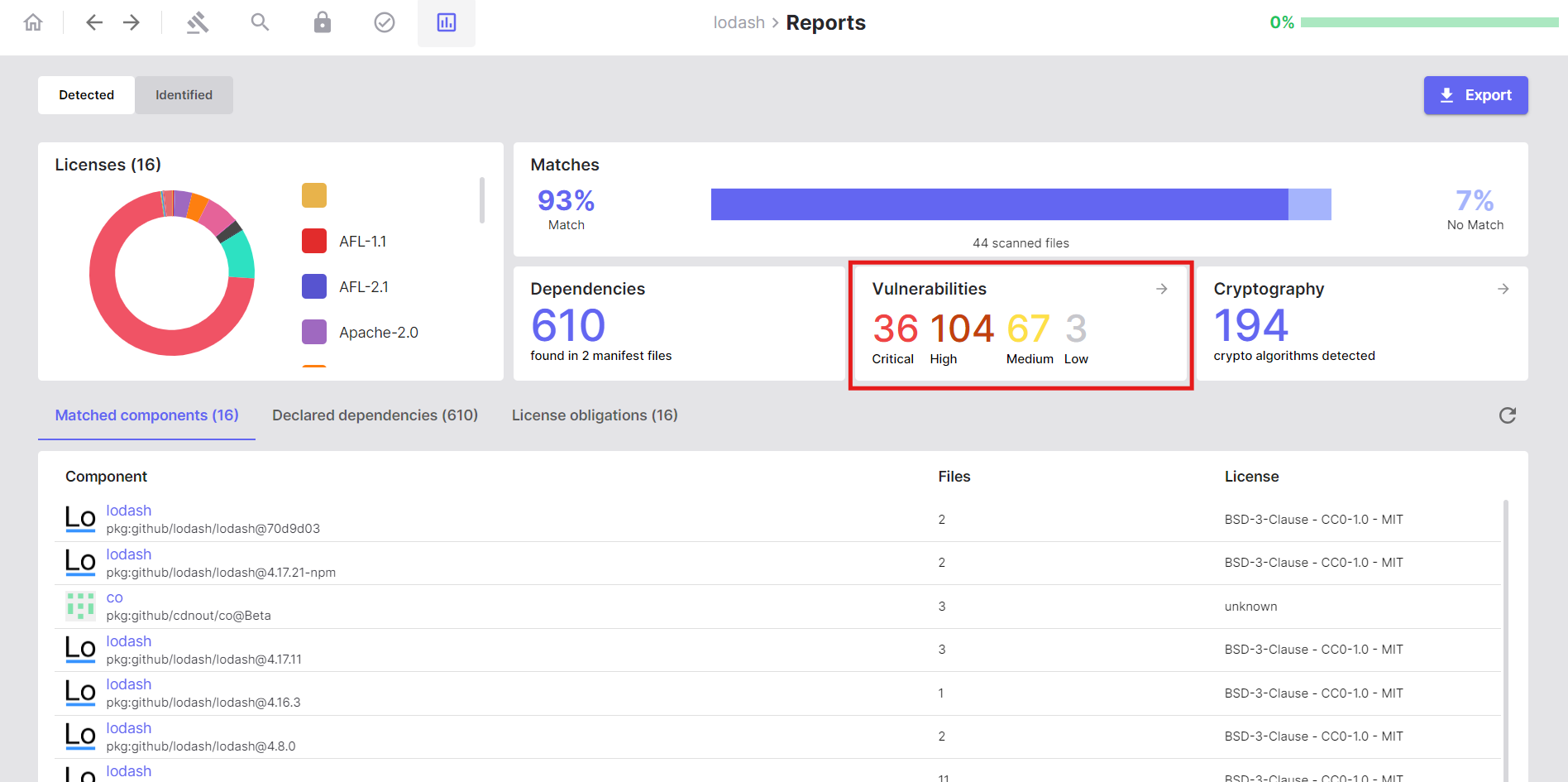Screen dimensions: 1568x782
Task: Click the licenses donut chart
Action: point(172,273)
